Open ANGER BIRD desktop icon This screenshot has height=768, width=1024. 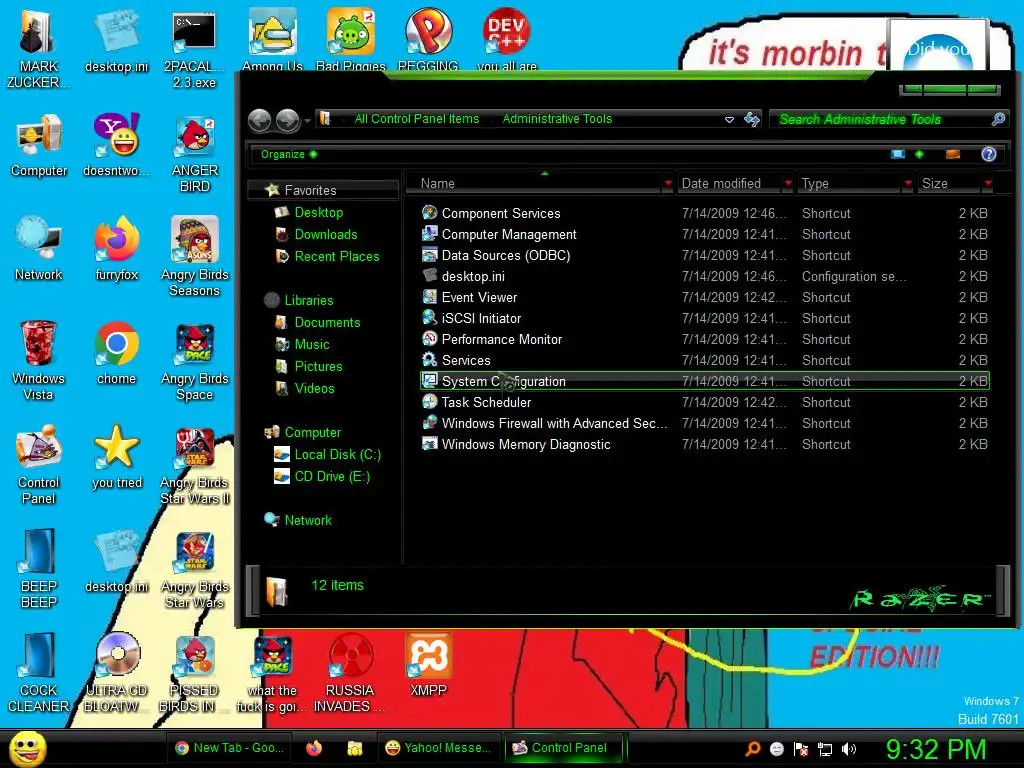[195, 154]
